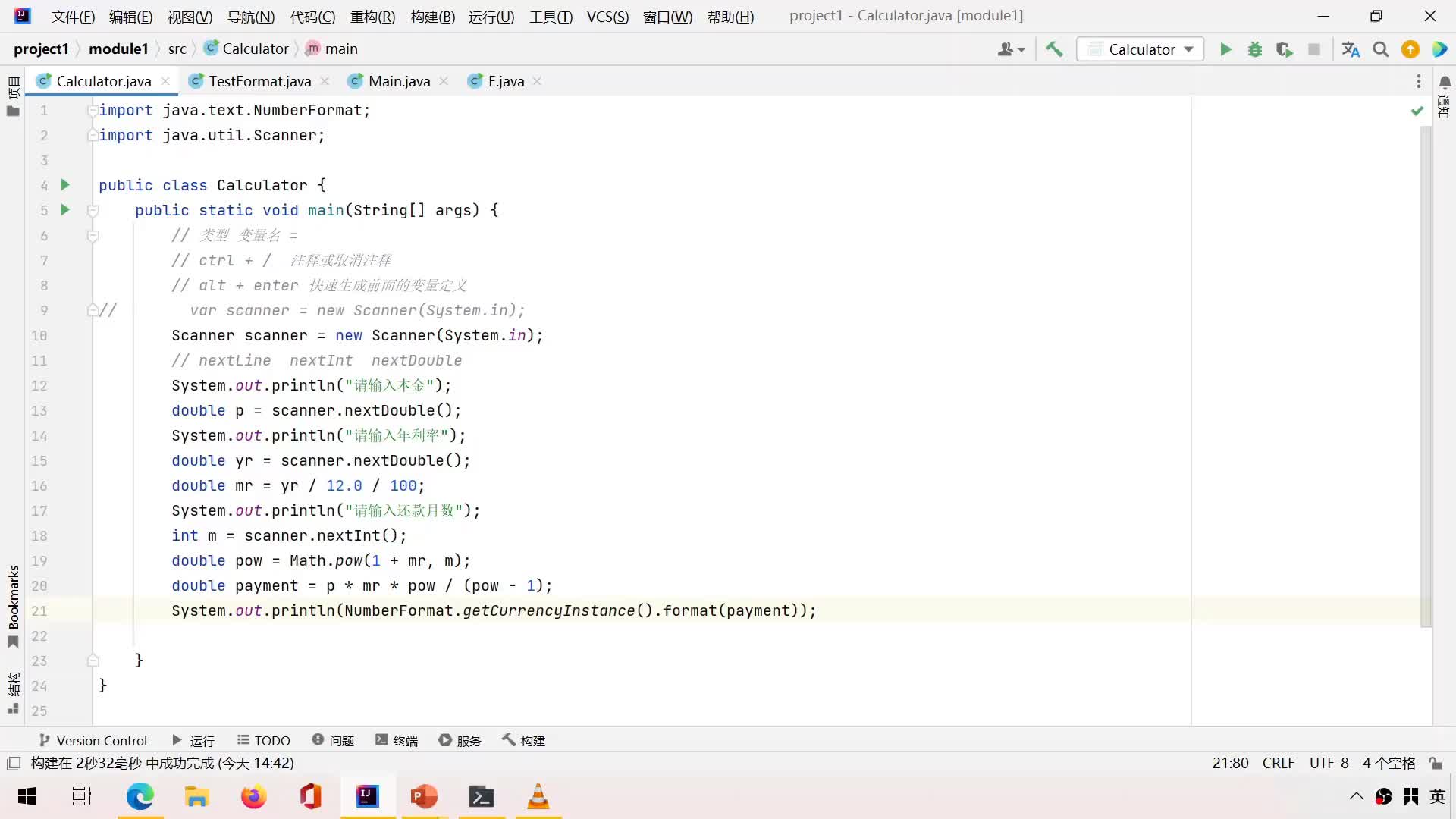Change UTF-8 file encoding in status bar
Viewport: 1456px width, 819px height.
click(1329, 763)
